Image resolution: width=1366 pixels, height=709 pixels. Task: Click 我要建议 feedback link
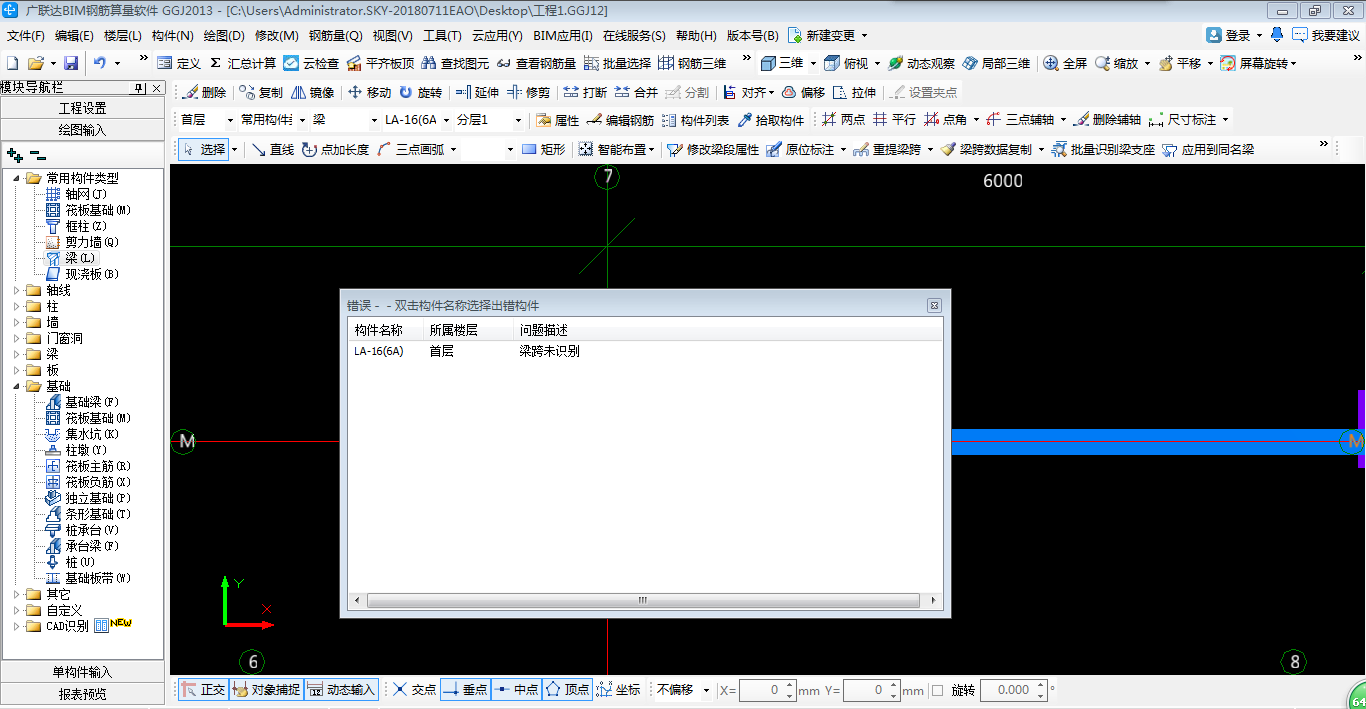(1326, 35)
